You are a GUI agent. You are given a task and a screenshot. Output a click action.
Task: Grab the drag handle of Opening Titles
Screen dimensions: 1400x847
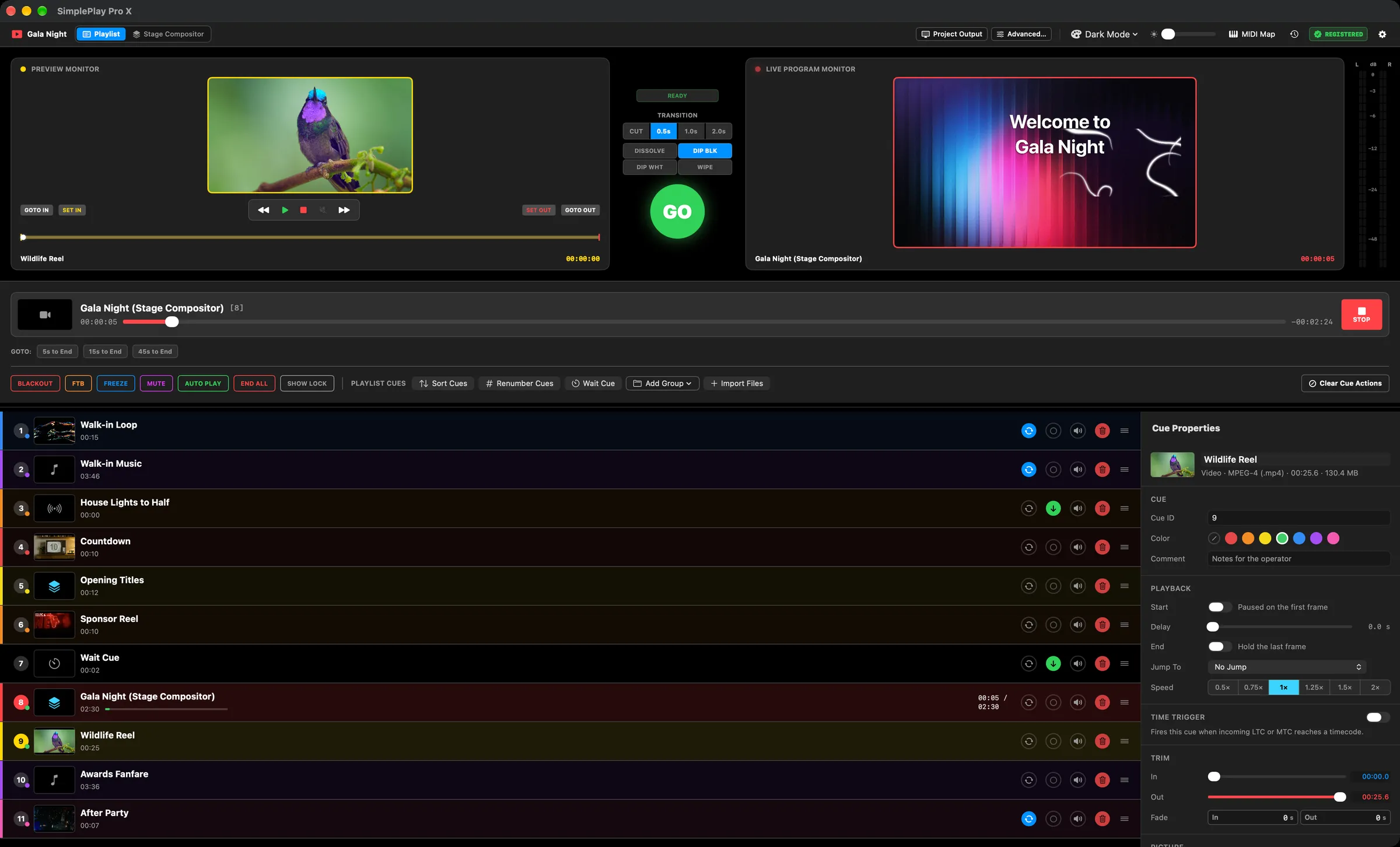1124,586
